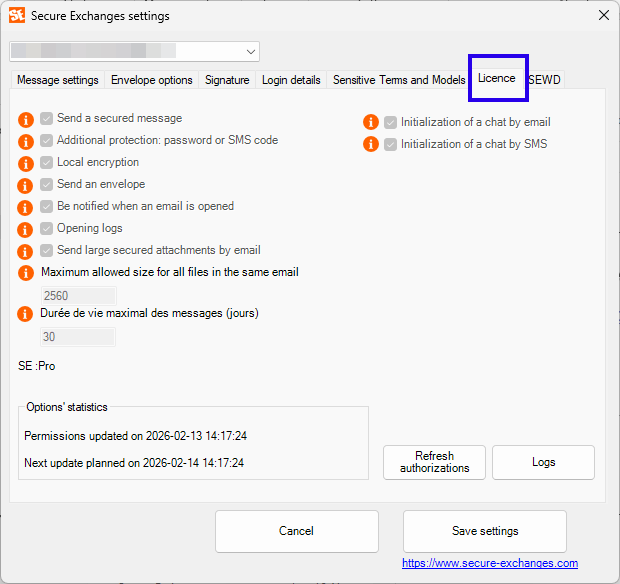The height and width of the screenshot is (584, 620).
Task: Click Next update planned on 2026-02-14 text
Action: coord(134,463)
